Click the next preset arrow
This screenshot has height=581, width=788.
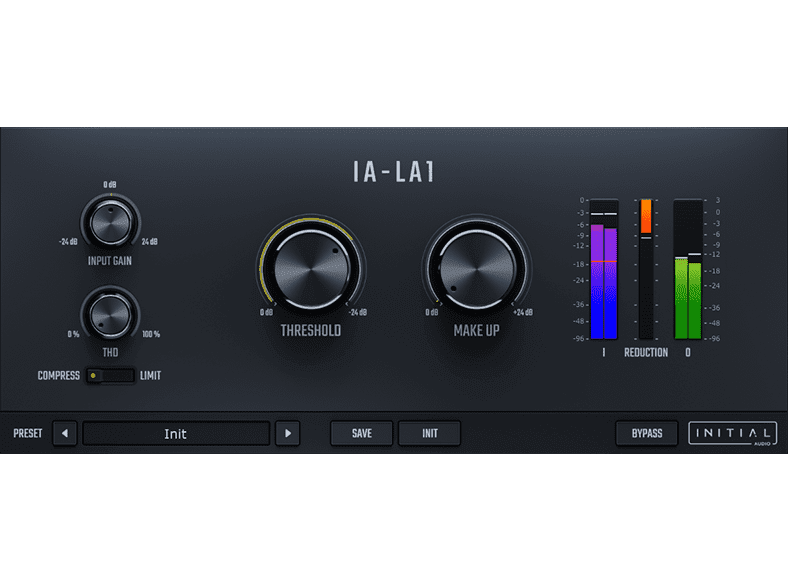pos(287,433)
